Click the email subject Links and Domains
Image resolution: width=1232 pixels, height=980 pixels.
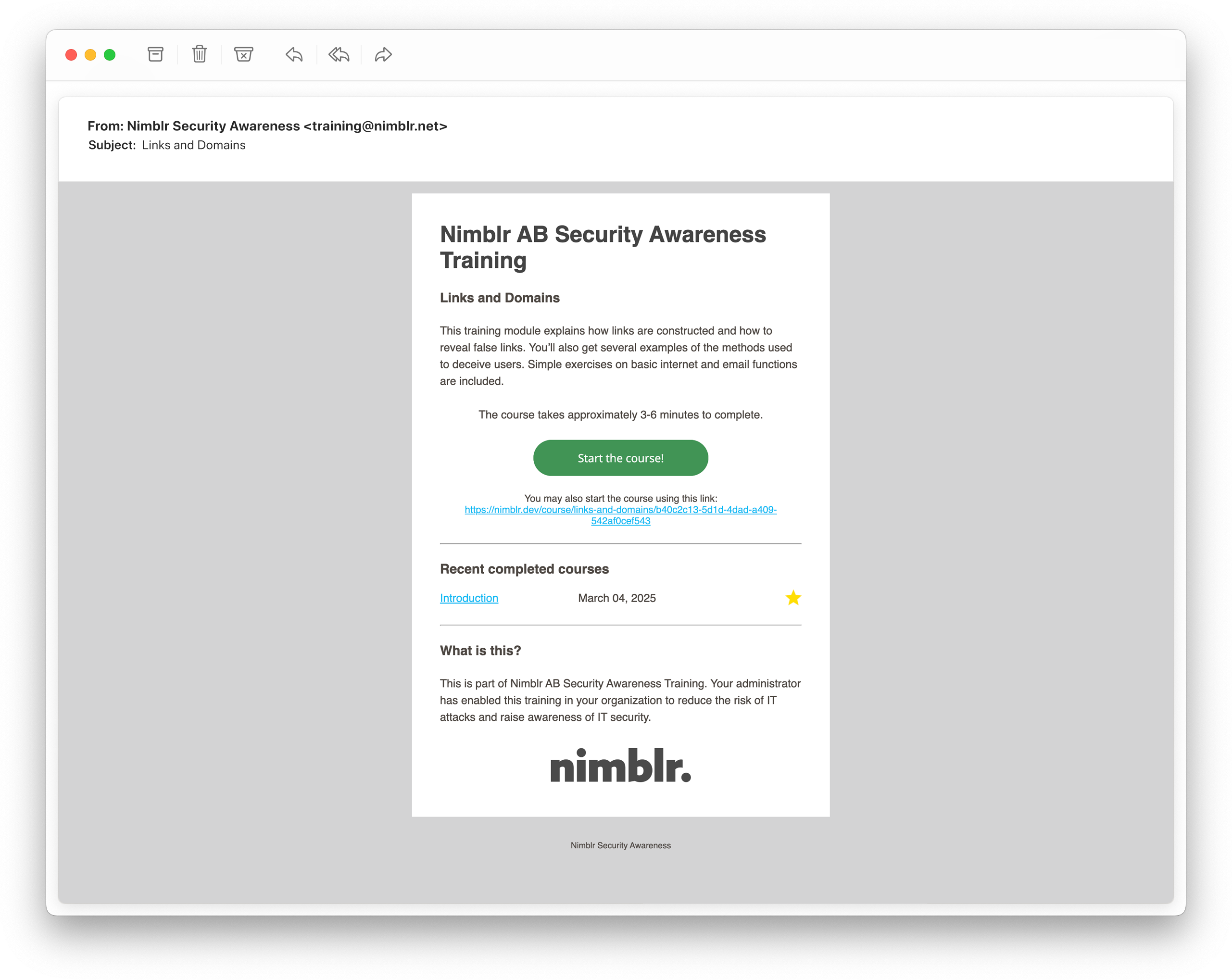coord(193,145)
